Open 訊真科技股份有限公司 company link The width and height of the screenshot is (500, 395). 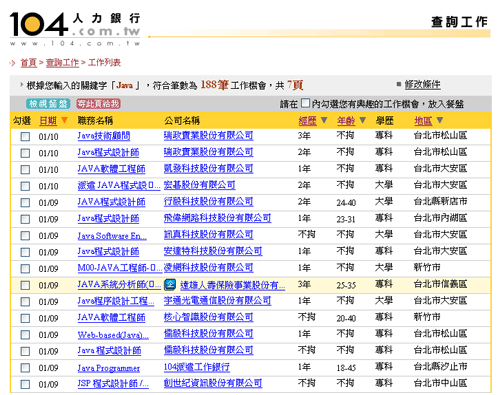208,235
